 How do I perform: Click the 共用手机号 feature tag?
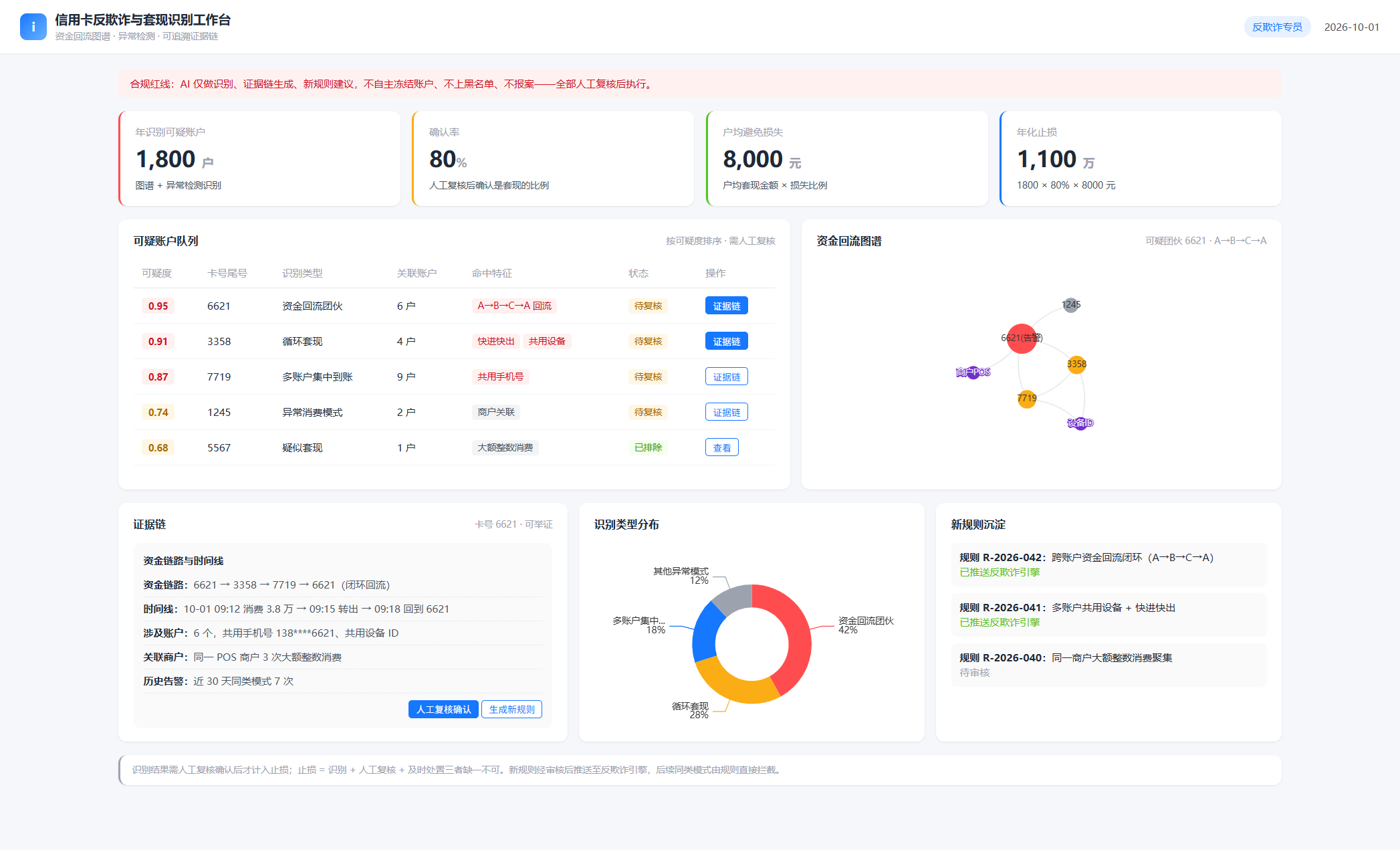[501, 377]
